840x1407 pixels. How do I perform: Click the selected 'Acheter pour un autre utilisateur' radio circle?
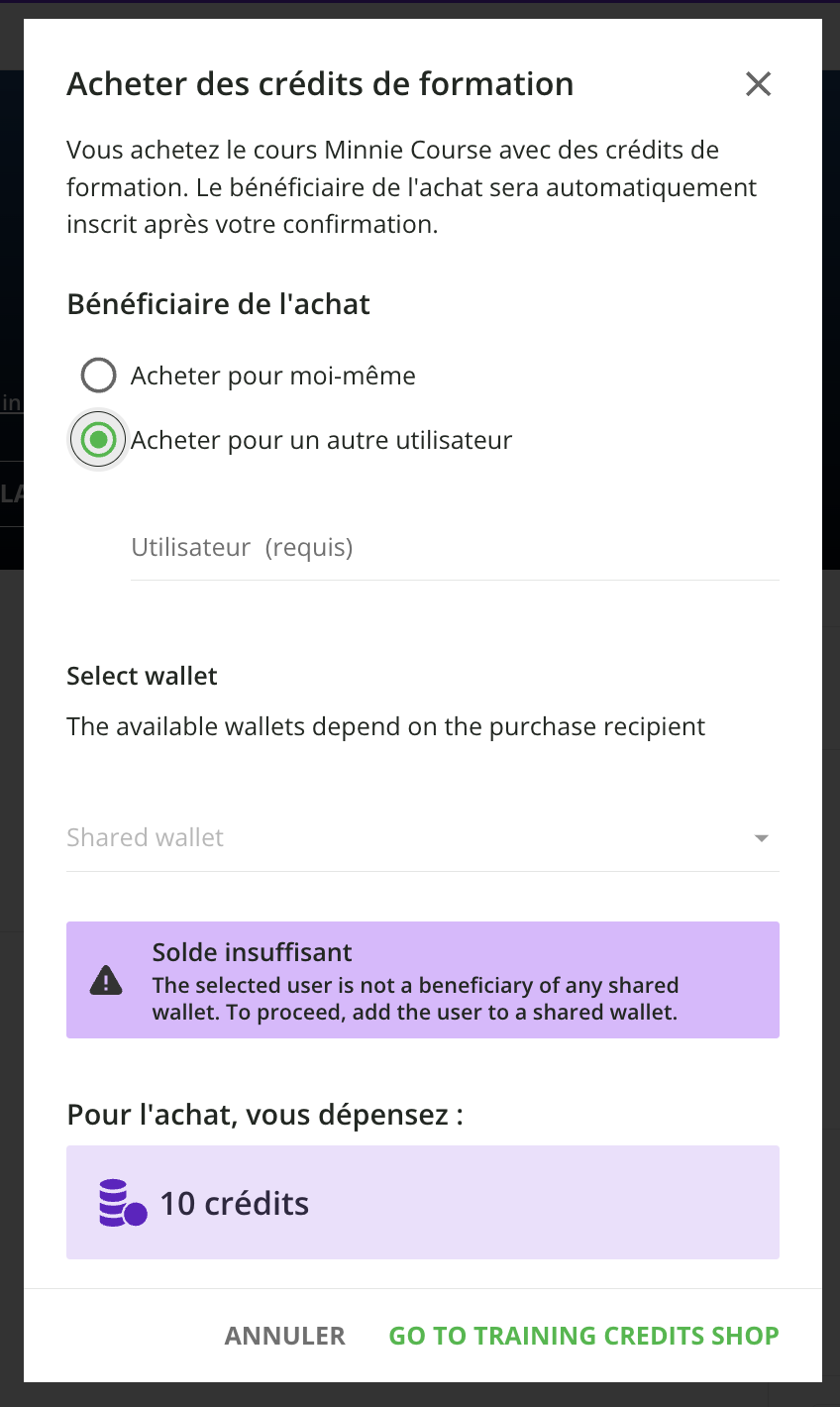(98, 440)
